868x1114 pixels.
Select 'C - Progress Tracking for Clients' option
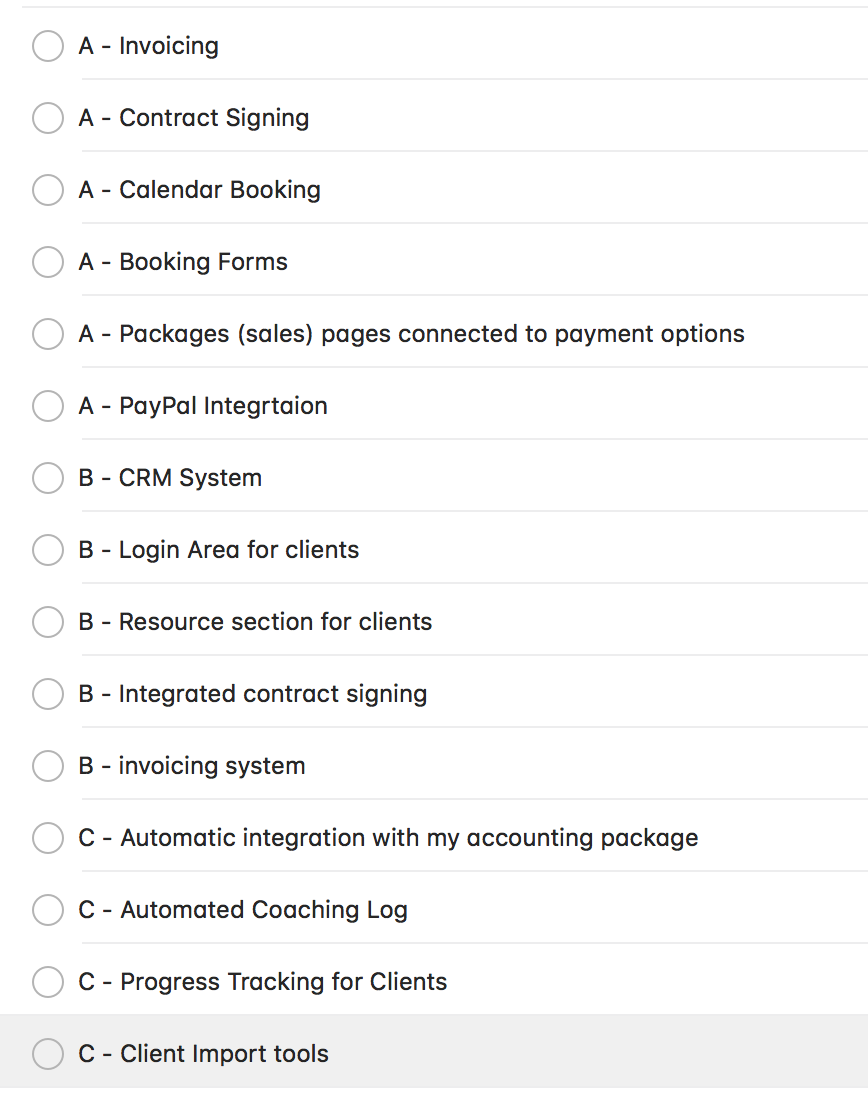(x=48, y=982)
